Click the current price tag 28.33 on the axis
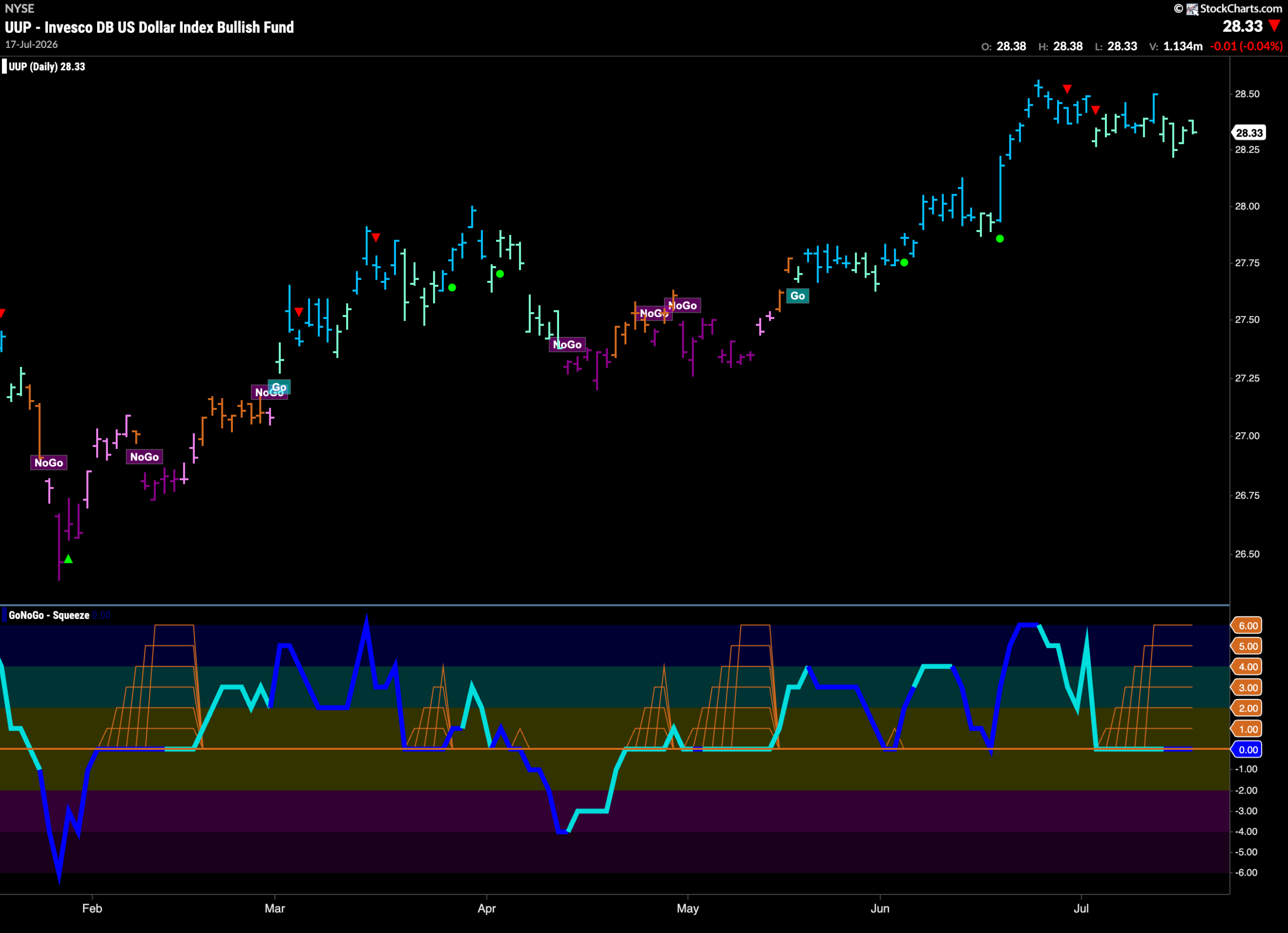This screenshot has height=933, width=1288. pos(1249,133)
